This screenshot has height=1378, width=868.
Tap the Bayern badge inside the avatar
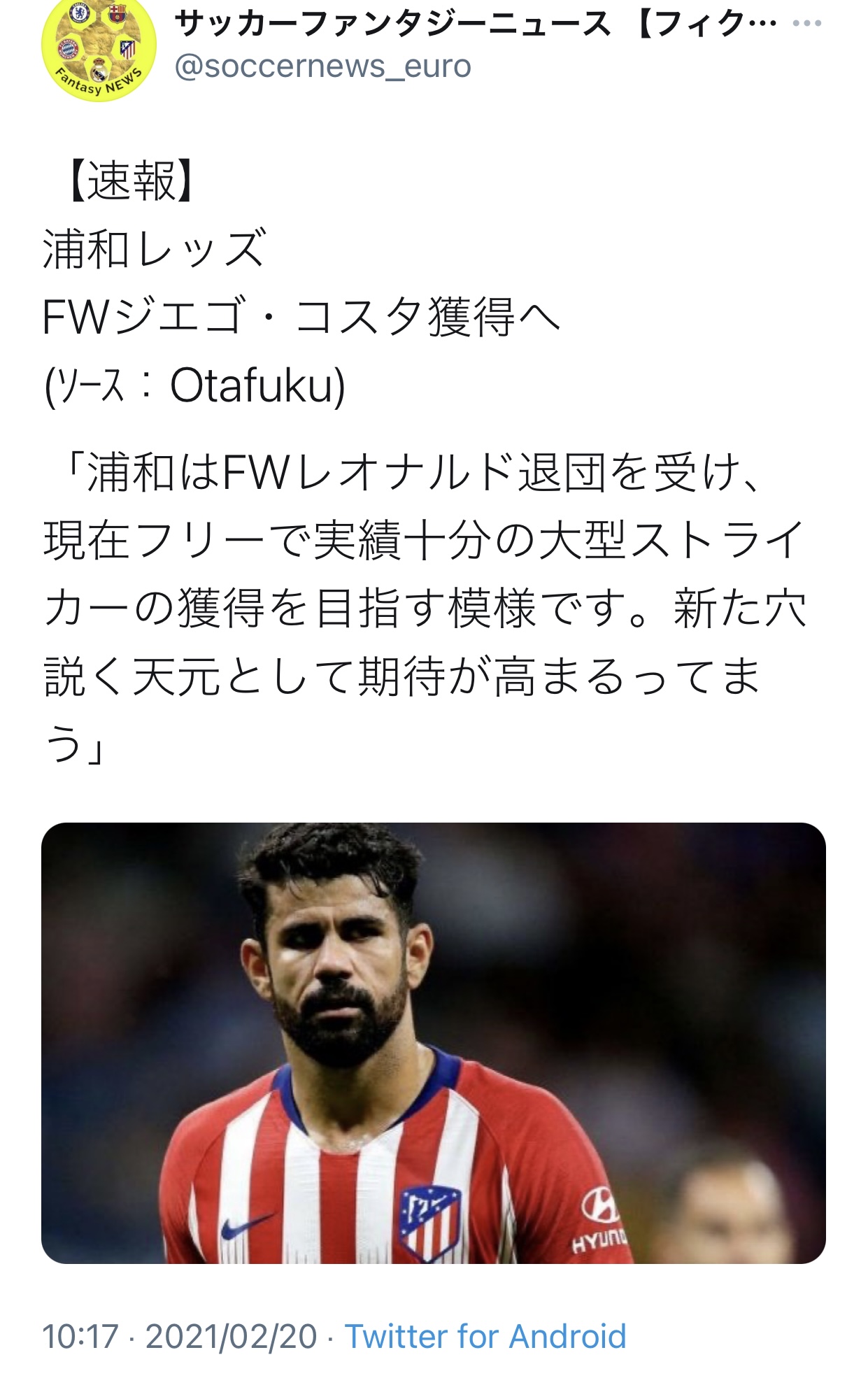(68, 48)
